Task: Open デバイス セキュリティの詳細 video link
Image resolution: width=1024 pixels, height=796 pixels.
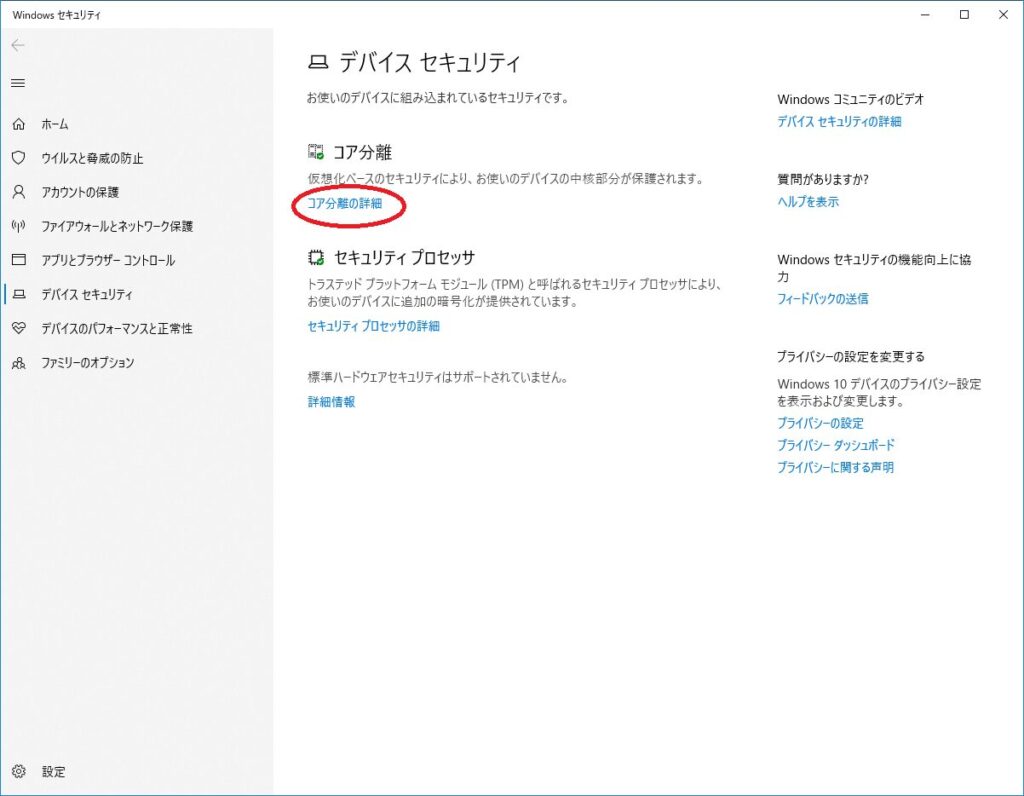Action: [x=839, y=121]
